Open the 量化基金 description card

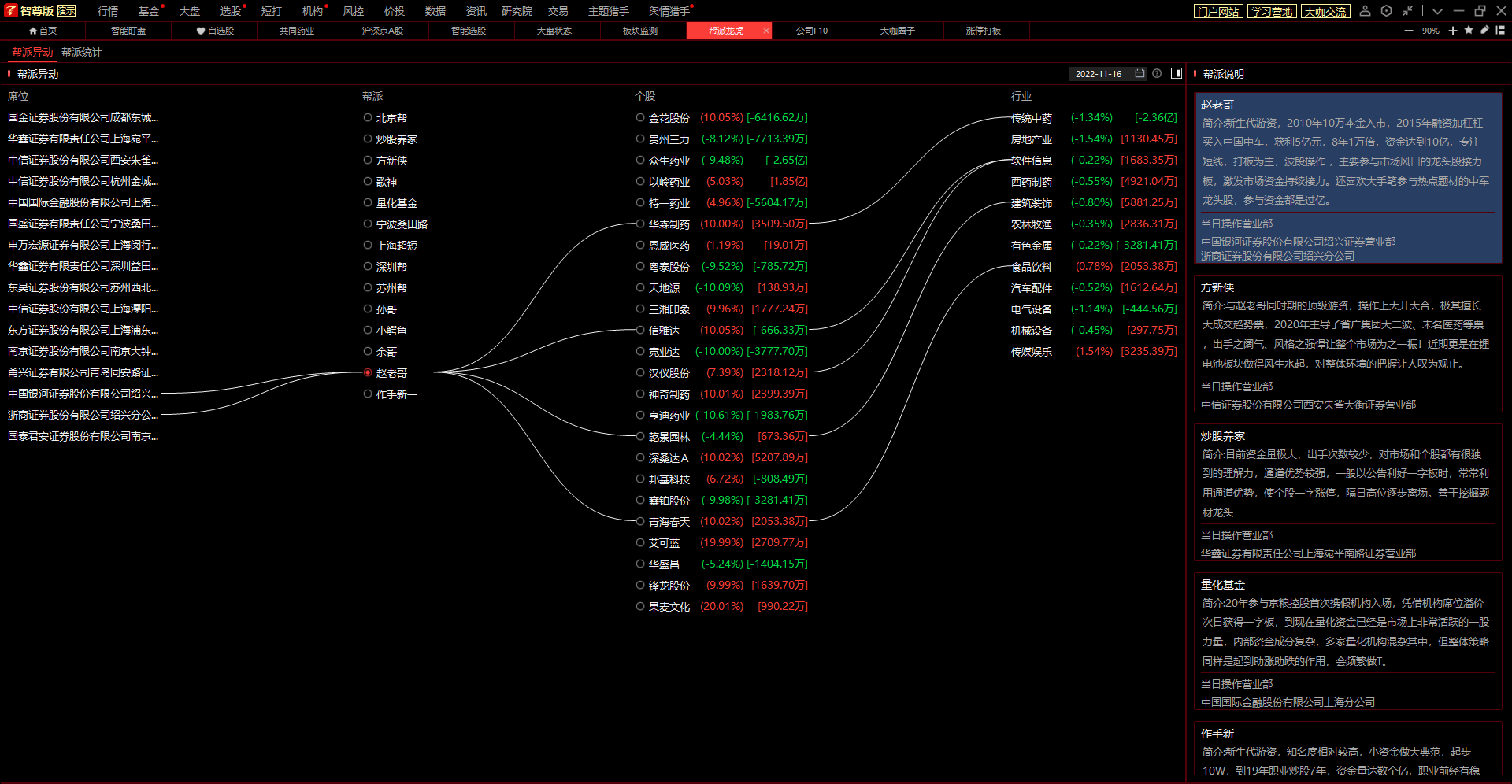[1348, 641]
